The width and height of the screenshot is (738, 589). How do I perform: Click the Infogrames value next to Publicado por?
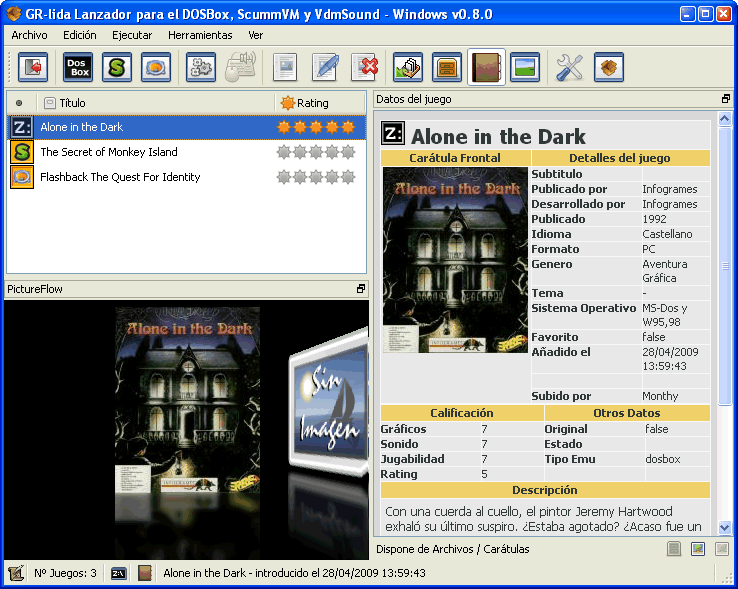pyautogui.click(x=670, y=189)
